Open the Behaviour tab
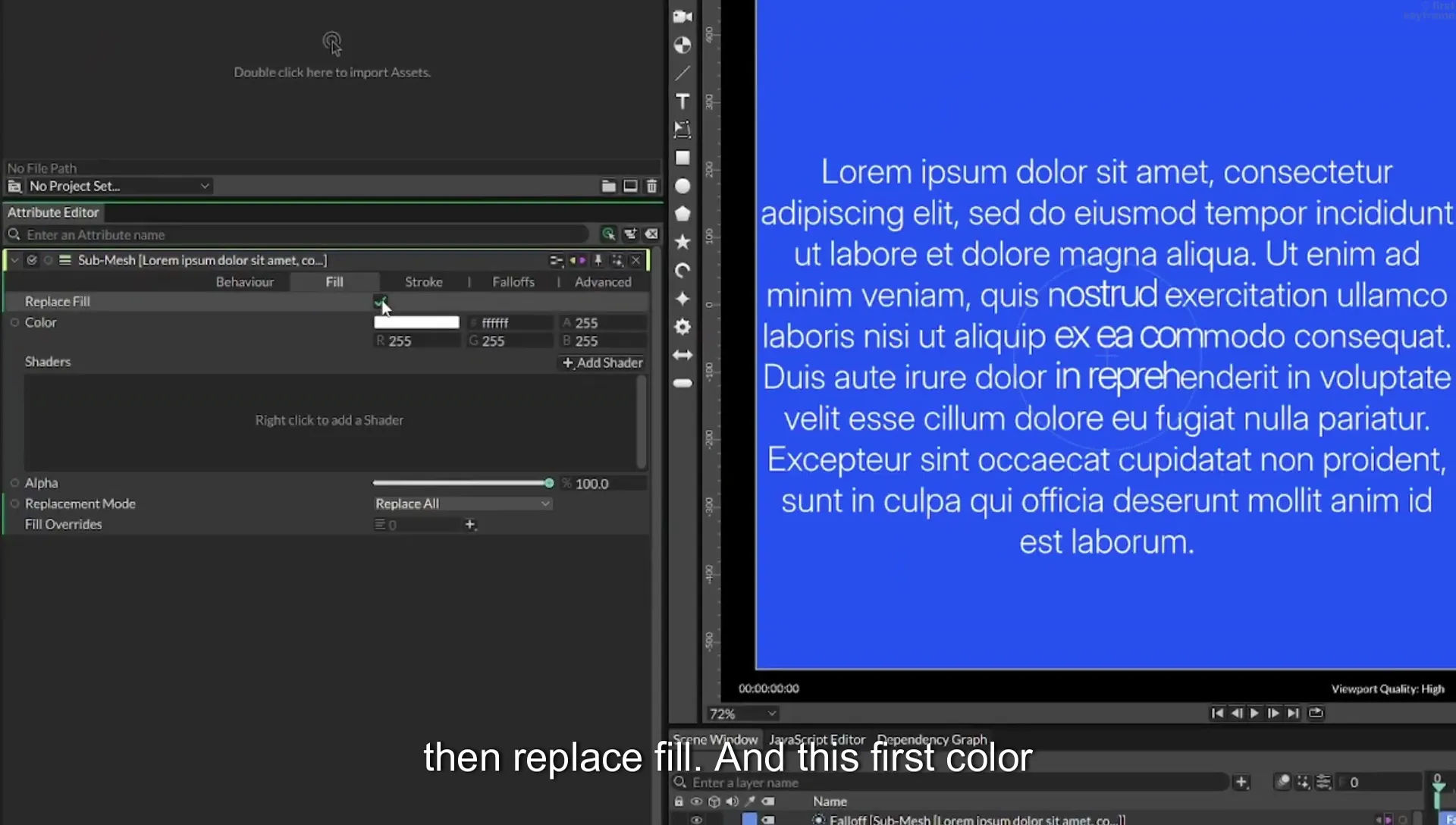 pos(245,282)
